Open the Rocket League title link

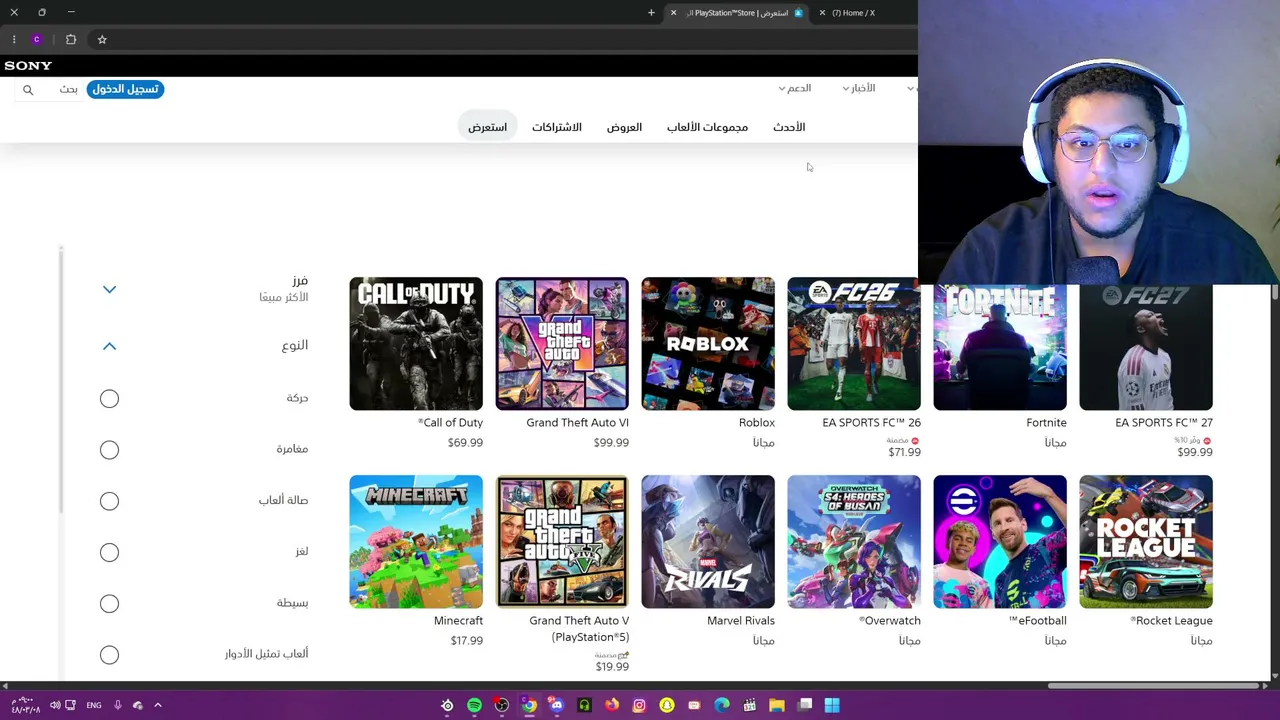[1171, 621]
